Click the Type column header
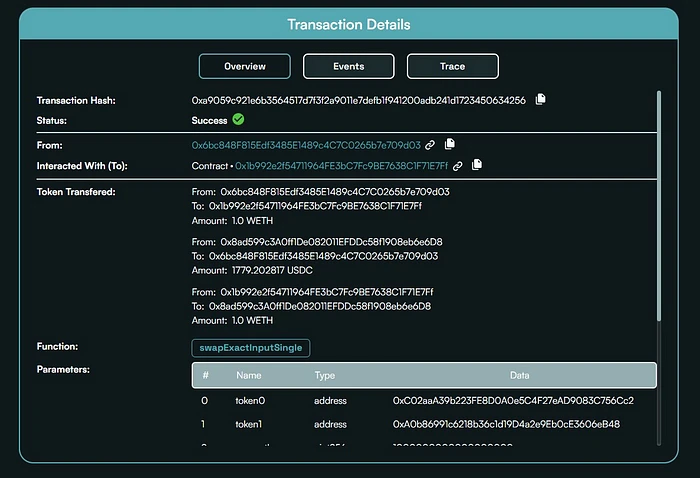 pos(325,375)
